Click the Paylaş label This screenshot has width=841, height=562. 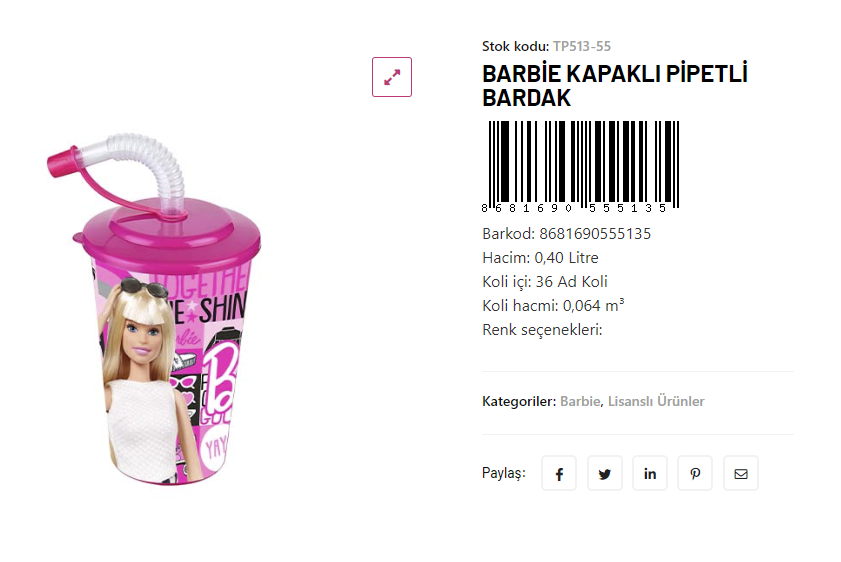coord(504,473)
